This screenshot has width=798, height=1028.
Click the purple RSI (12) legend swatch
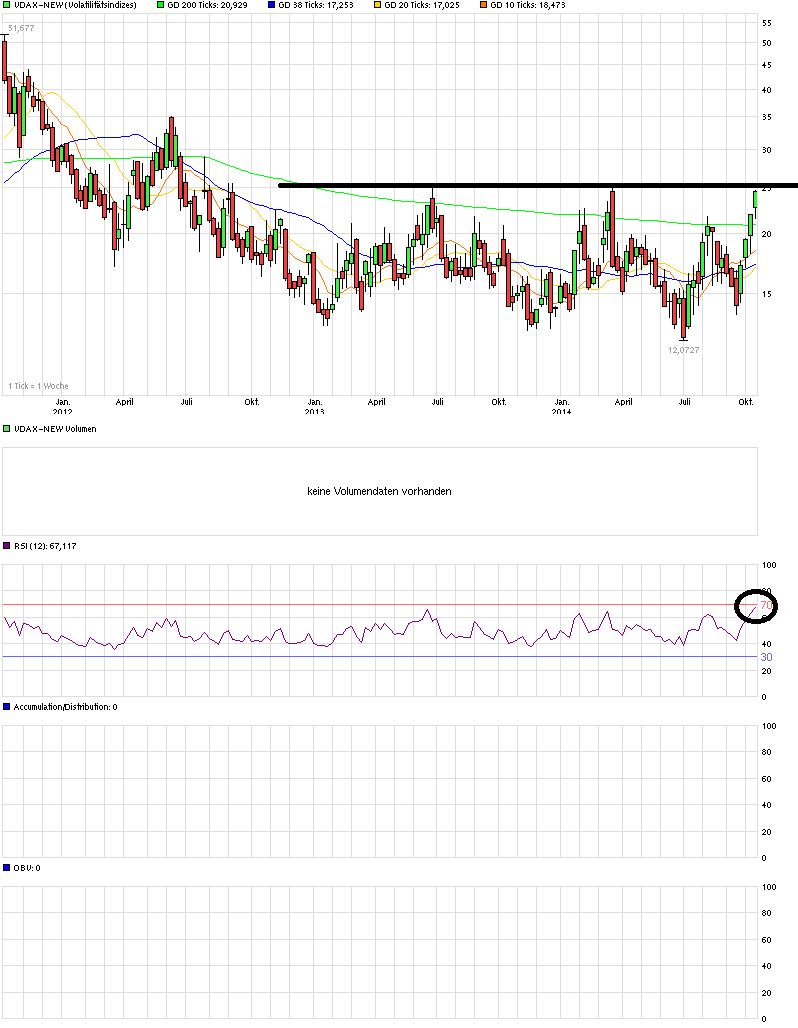click(7, 545)
